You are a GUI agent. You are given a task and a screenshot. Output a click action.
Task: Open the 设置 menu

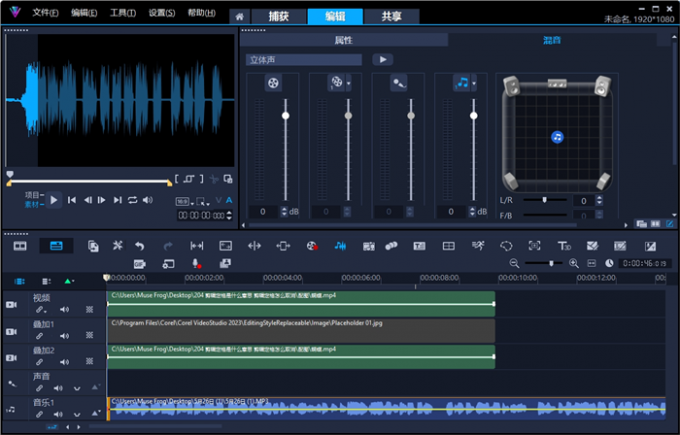coord(162,13)
